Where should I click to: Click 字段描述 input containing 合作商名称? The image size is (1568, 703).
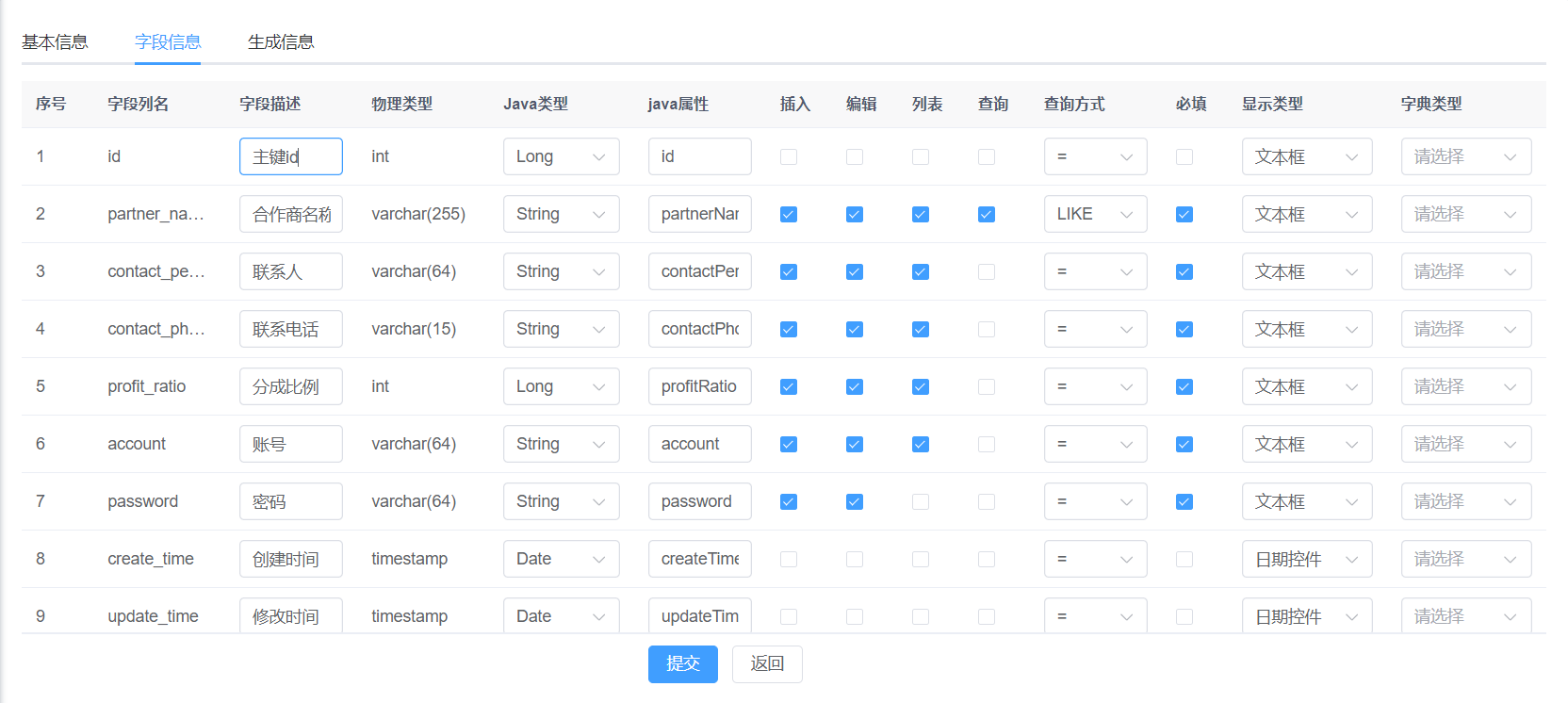click(x=291, y=214)
